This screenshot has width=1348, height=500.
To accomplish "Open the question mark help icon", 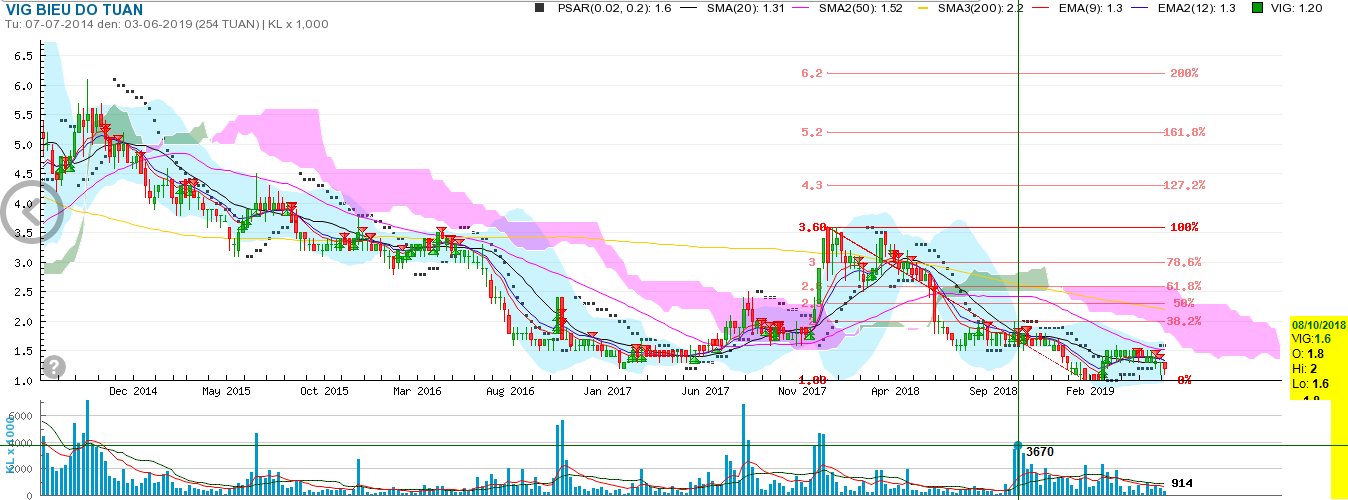I will pos(54,368).
